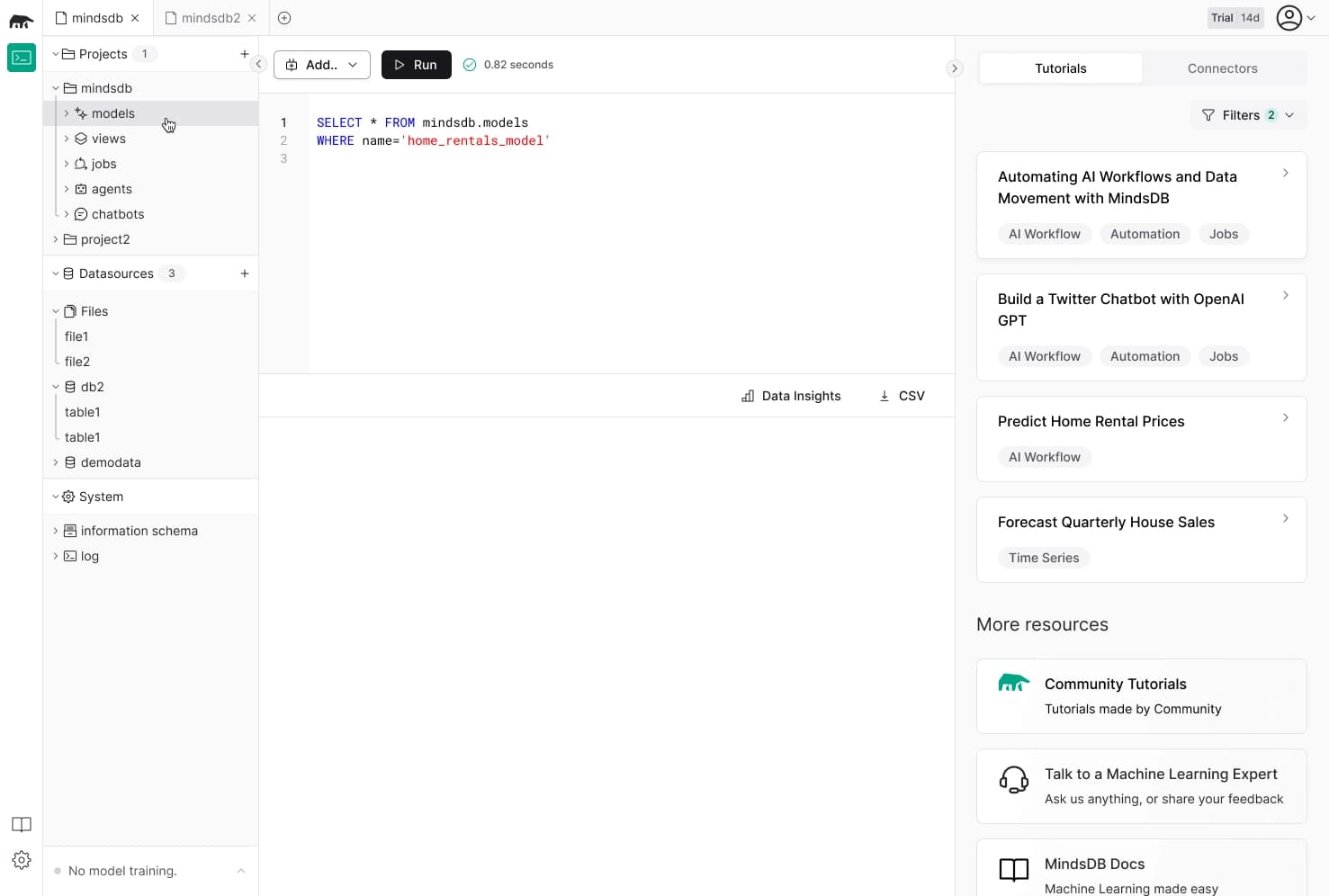Download results as CSV
Image resolution: width=1329 pixels, height=896 pixels.
[x=902, y=396]
